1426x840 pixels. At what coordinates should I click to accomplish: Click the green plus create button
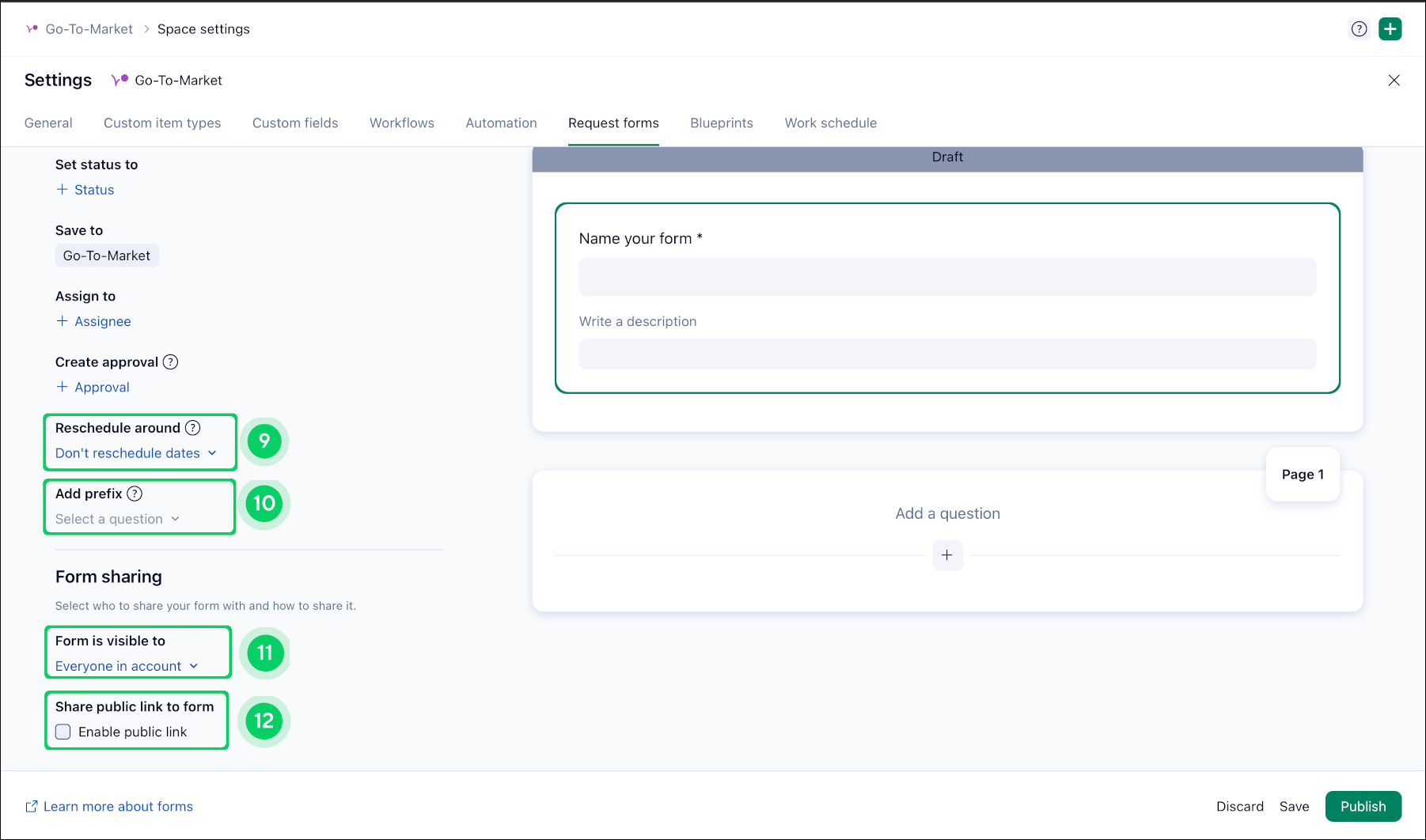click(1390, 29)
